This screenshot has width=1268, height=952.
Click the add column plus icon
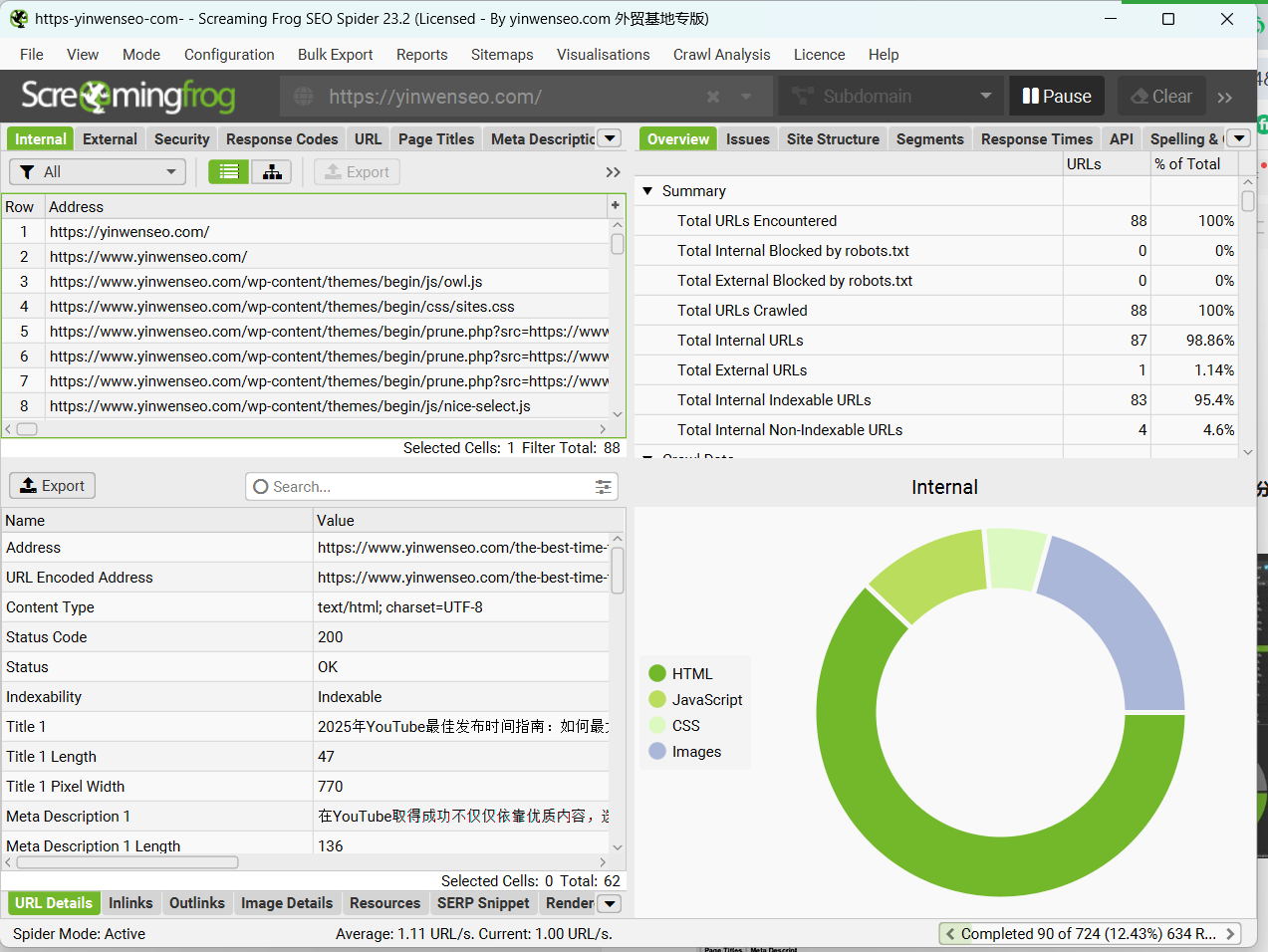(616, 205)
